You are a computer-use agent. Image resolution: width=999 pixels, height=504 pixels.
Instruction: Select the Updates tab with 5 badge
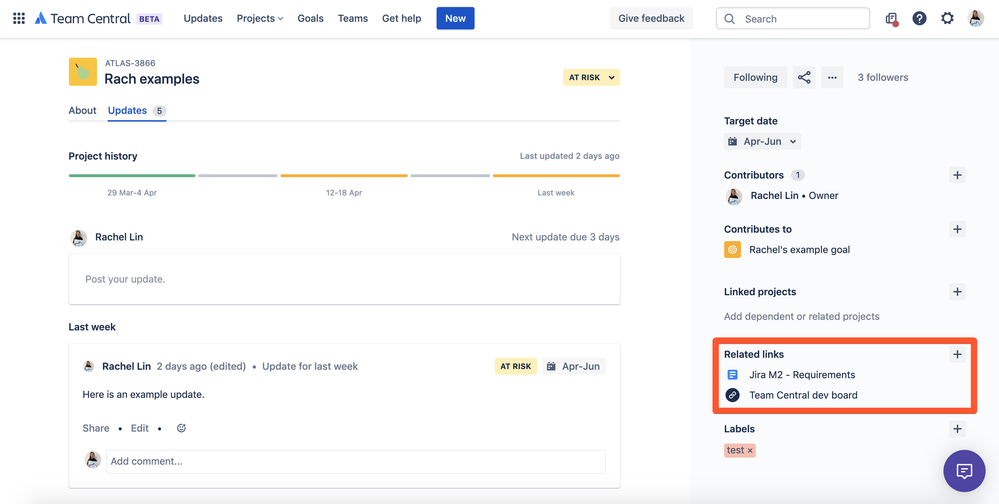(x=137, y=111)
